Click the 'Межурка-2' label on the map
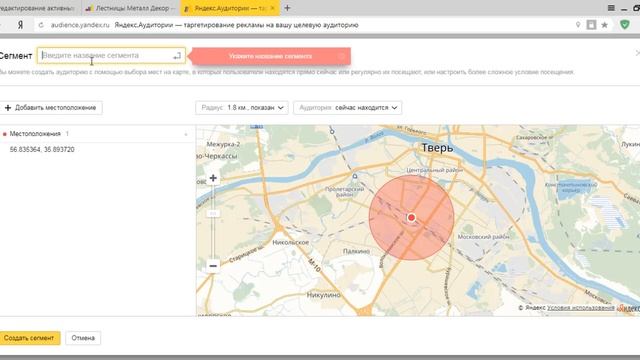The width and height of the screenshot is (640, 360). [223, 144]
